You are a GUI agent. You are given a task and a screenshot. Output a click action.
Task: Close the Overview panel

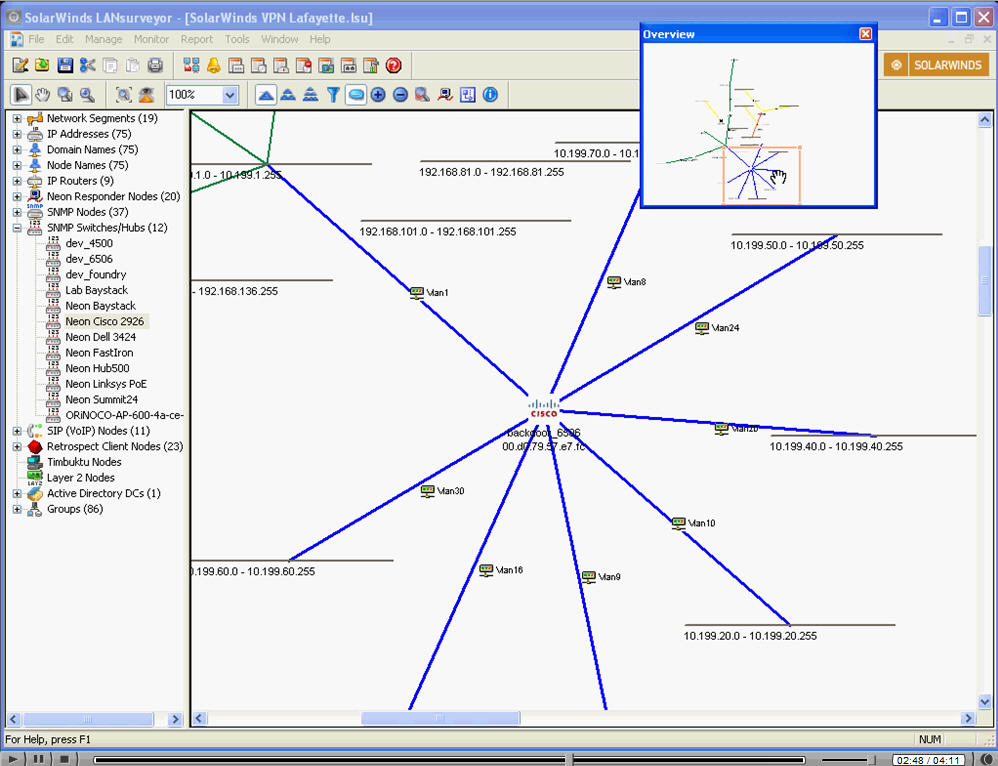click(865, 34)
